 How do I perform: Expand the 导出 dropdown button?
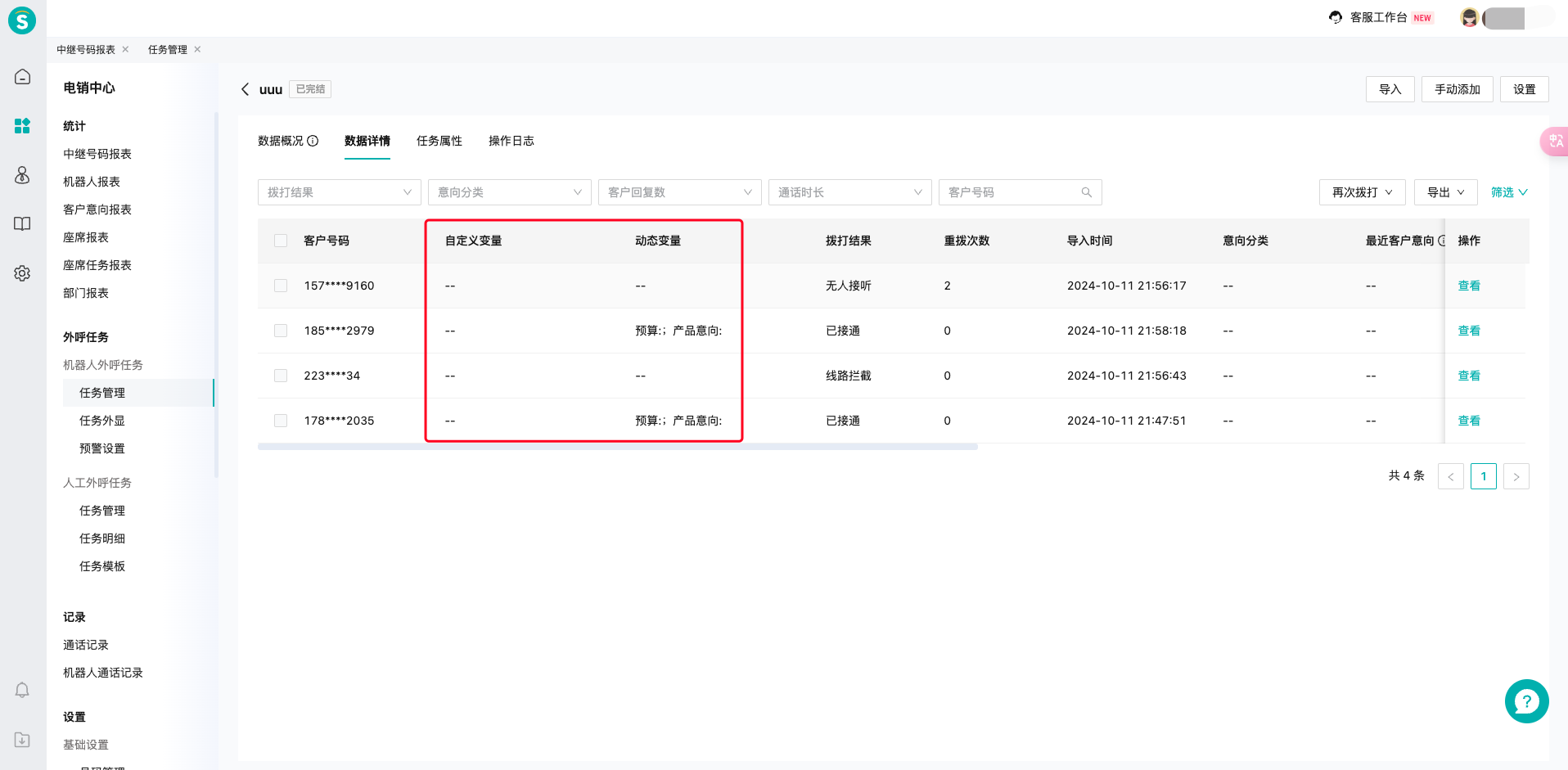[x=1445, y=192]
